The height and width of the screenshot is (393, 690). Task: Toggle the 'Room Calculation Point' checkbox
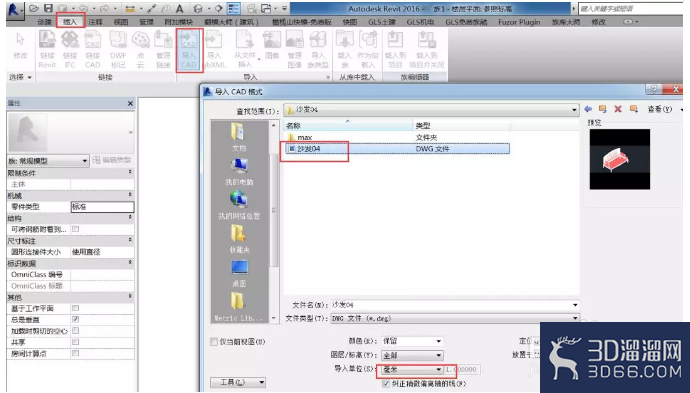(x=76, y=353)
